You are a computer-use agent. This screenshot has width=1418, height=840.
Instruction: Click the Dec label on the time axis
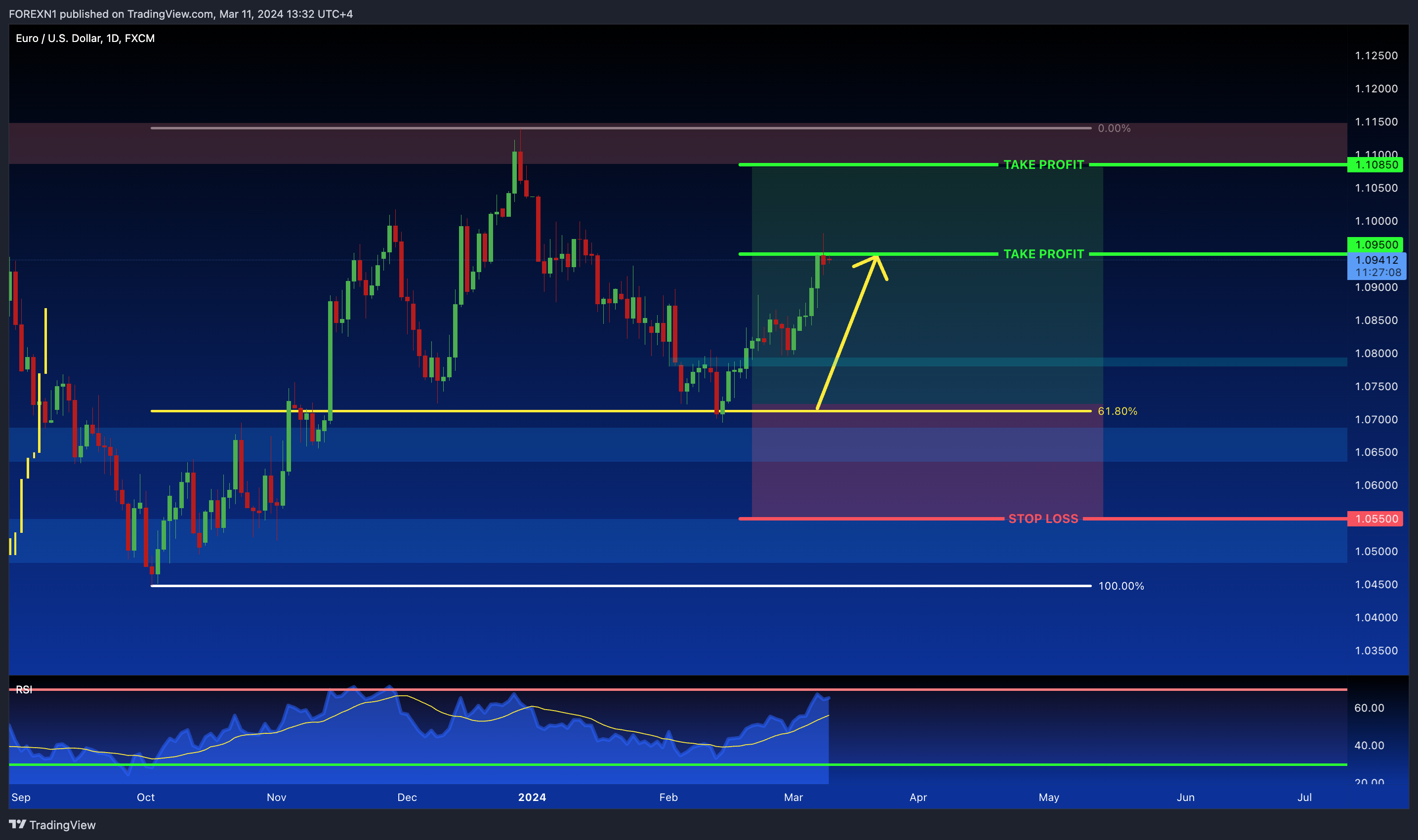coord(407,797)
